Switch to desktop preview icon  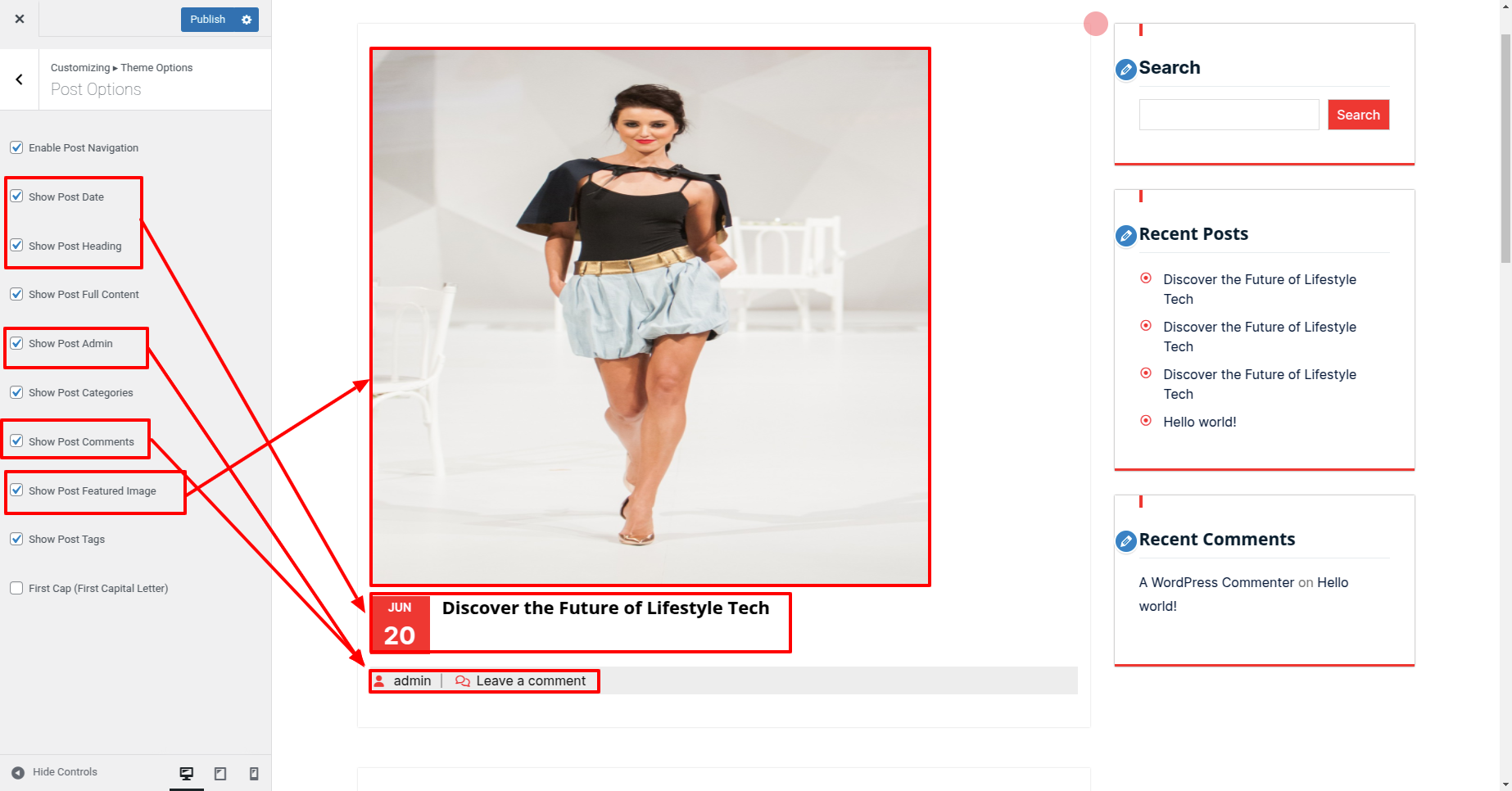pos(187,774)
